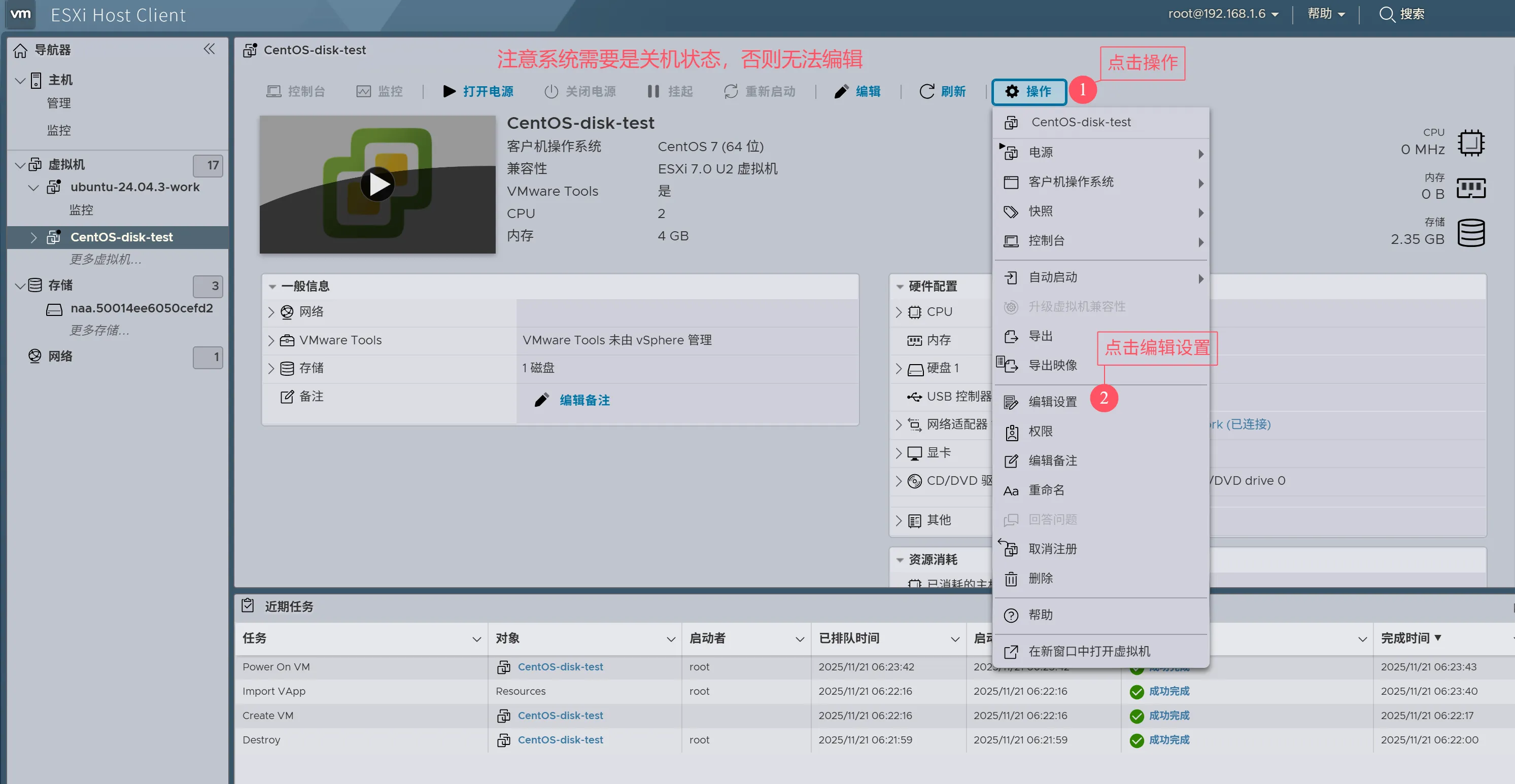1515x784 pixels.
Task: Collapse the navigator with double-chevron icon
Action: click(x=210, y=49)
